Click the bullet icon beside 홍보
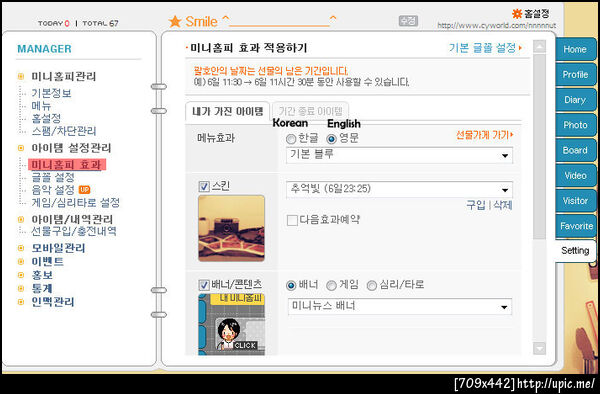Image resolution: width=600 pixels, height=394 pixels. 21,275
